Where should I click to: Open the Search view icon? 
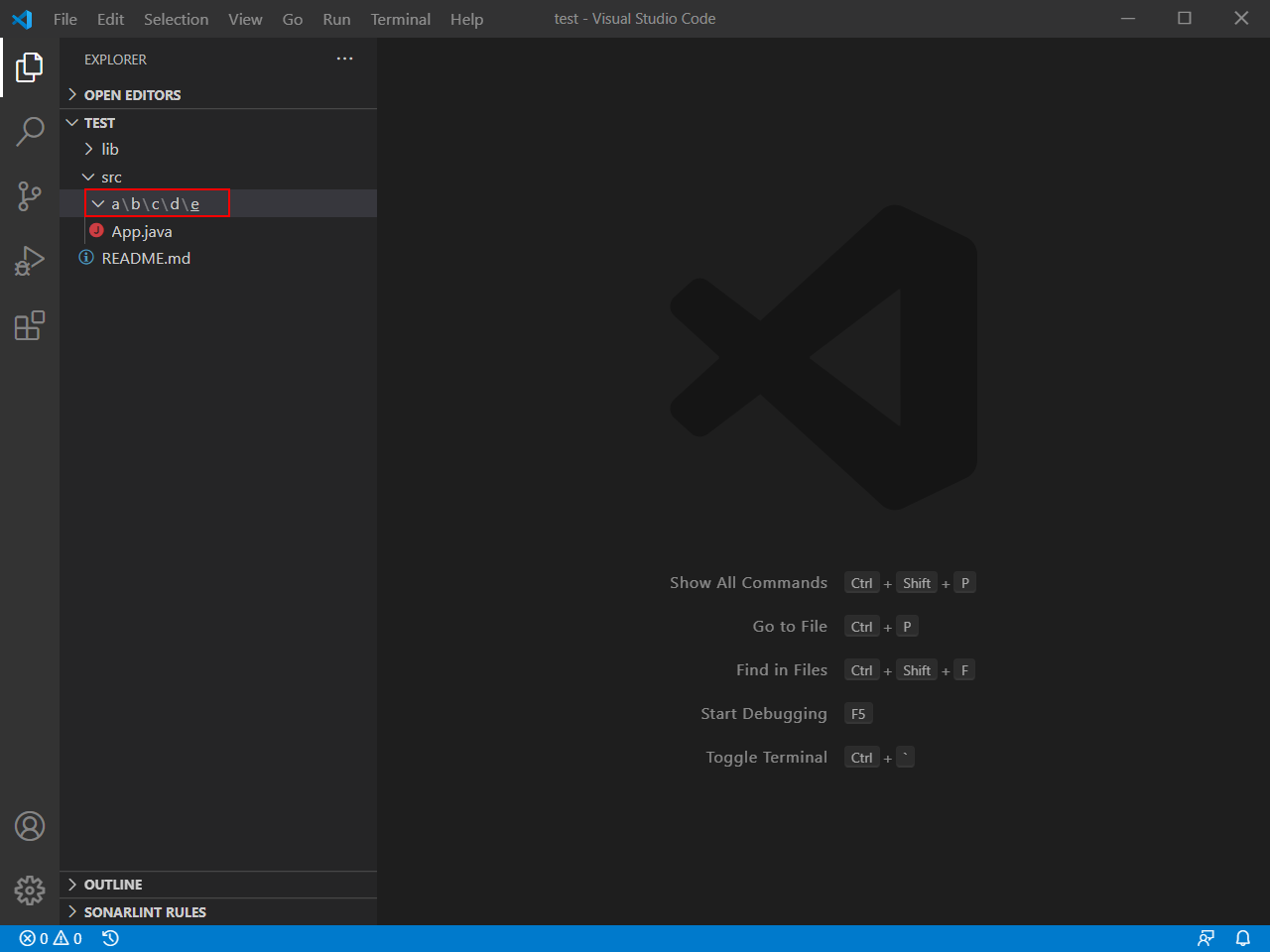(30, 131)
